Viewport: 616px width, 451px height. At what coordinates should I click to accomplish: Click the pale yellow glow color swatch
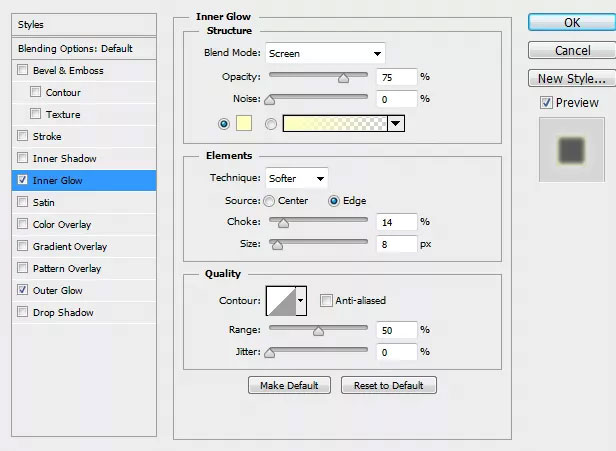click(244, 124)
